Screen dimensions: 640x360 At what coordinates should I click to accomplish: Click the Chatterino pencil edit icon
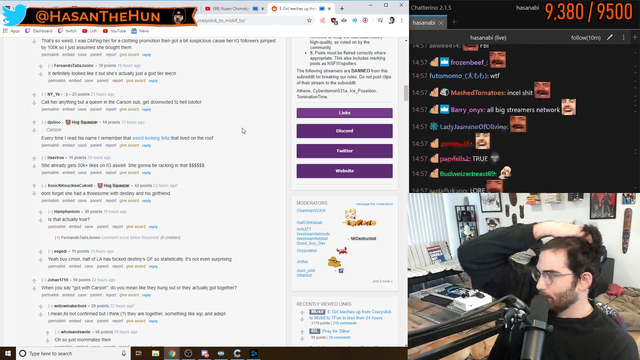(610, 38)
